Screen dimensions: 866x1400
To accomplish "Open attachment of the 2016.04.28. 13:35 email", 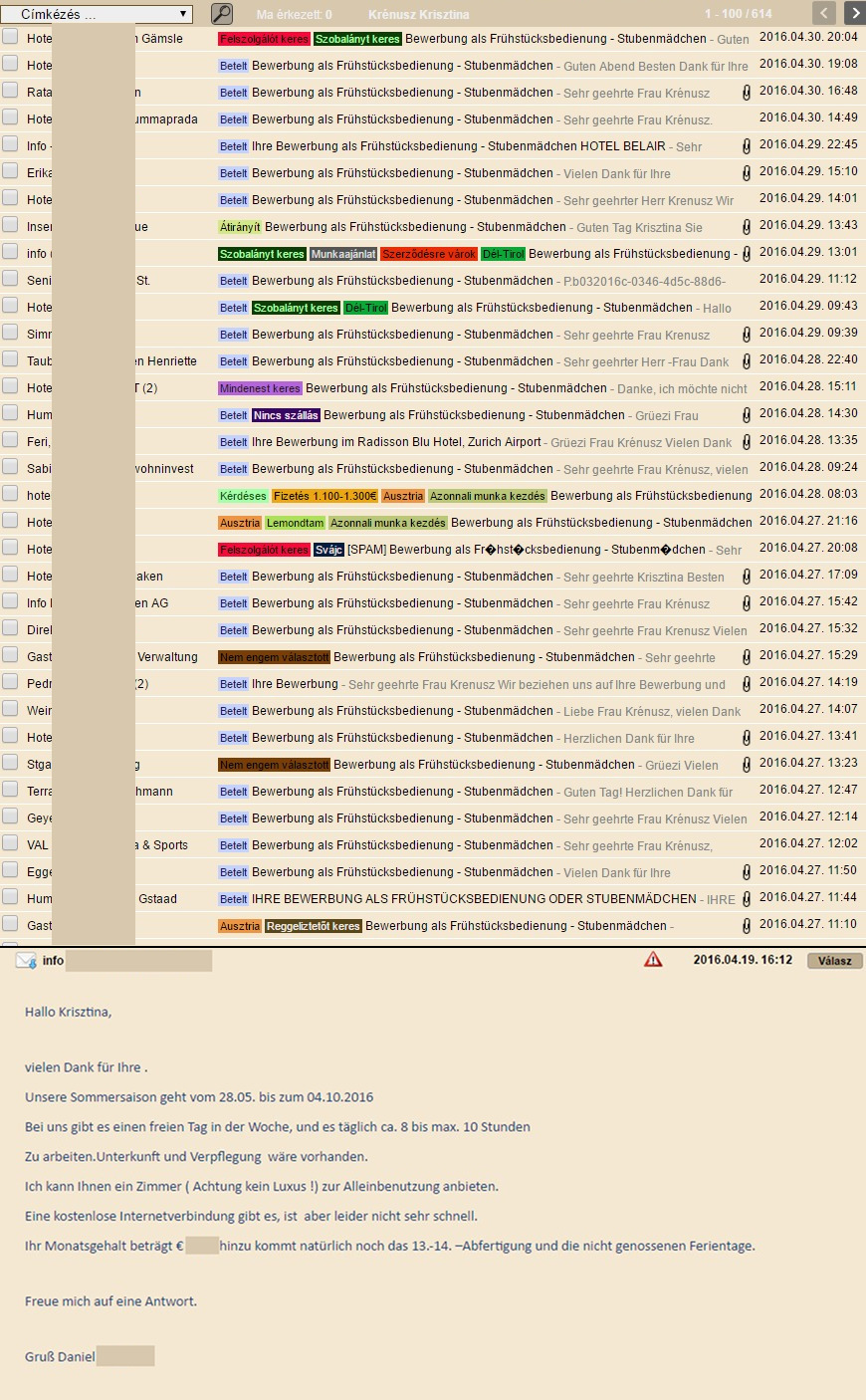I will 747,442.
